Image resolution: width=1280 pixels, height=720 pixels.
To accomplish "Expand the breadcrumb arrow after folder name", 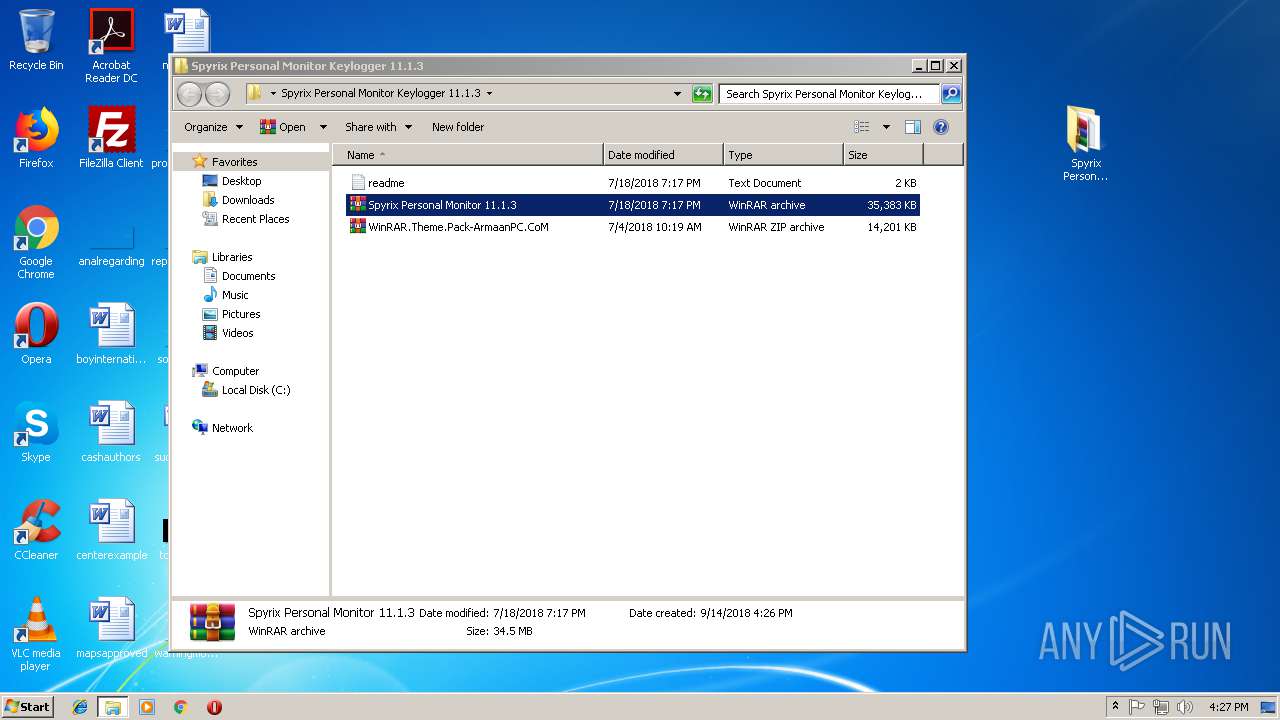I will (x=489, y=94).
